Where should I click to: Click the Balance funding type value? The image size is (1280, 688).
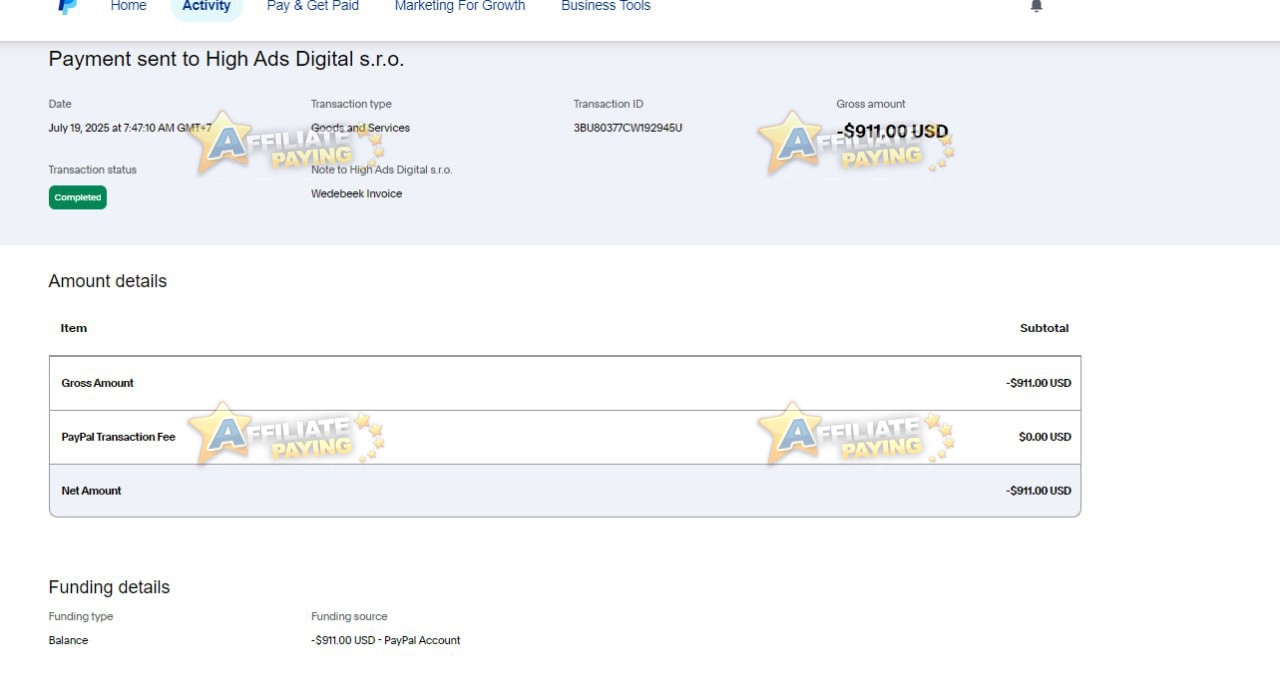(68, 640)
